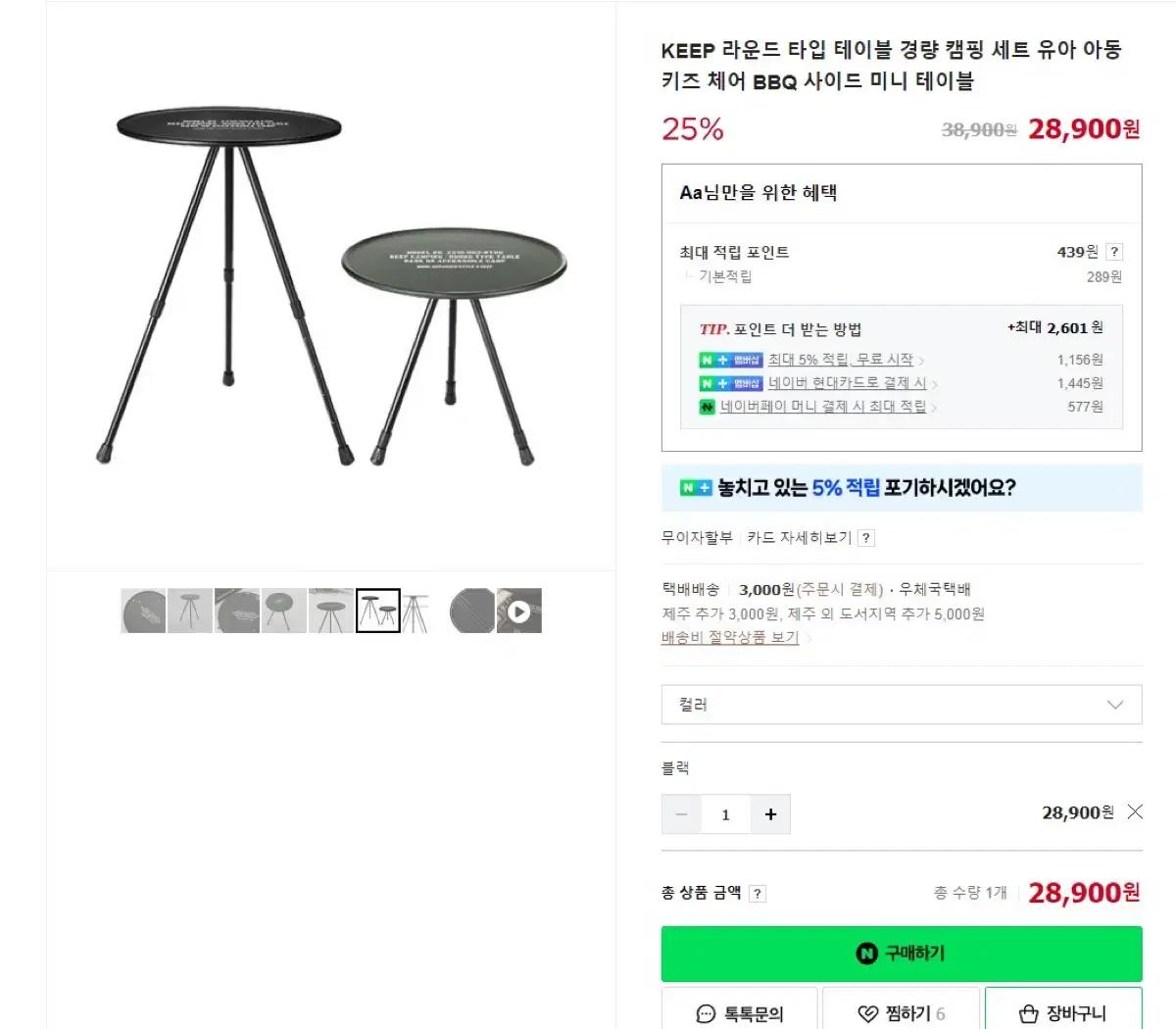Remove the 블랙 option with the X icon
The height and width of the screenshot is (1029, 1176).
1135,811
